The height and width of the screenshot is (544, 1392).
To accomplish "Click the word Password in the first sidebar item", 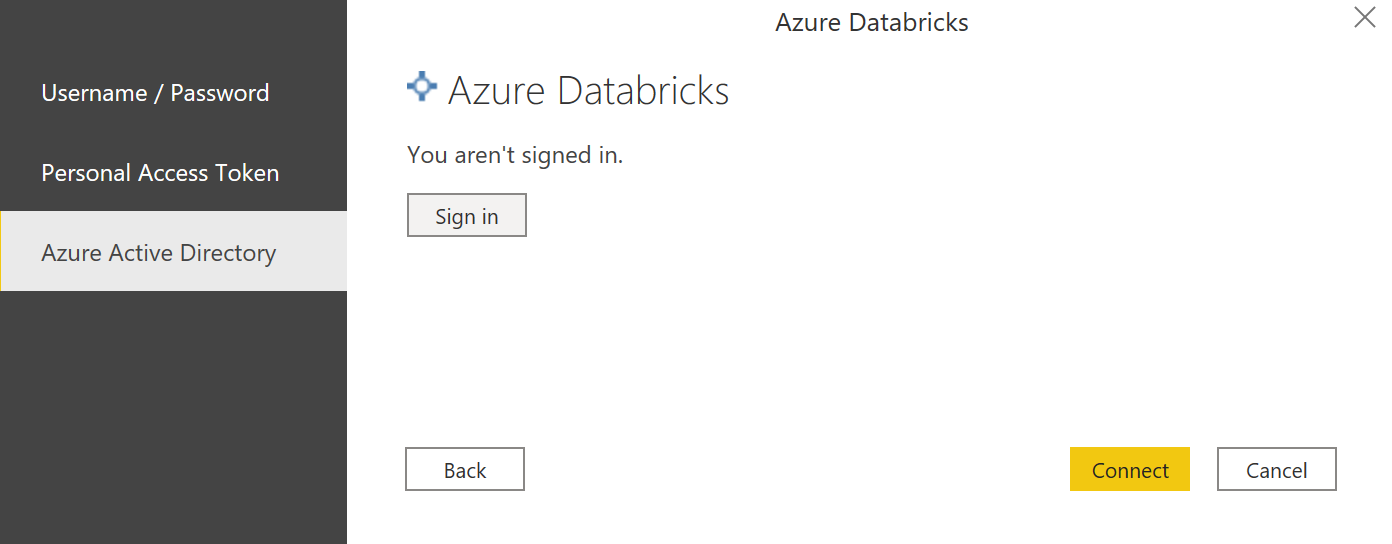I will click(220, 93).
